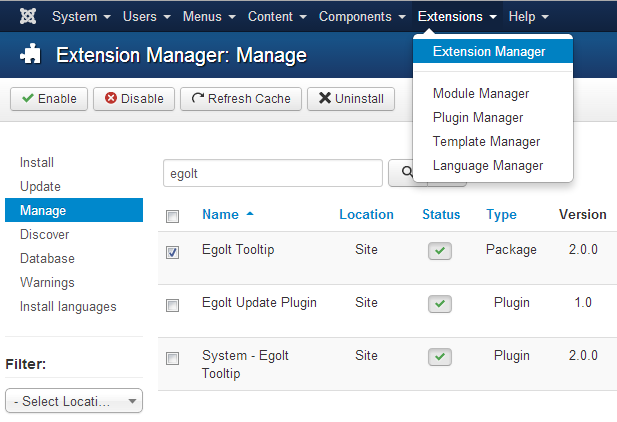The image size is (617, 422).
Task: Go to the Discover sidebar link
Action: [x=44, y=235]
